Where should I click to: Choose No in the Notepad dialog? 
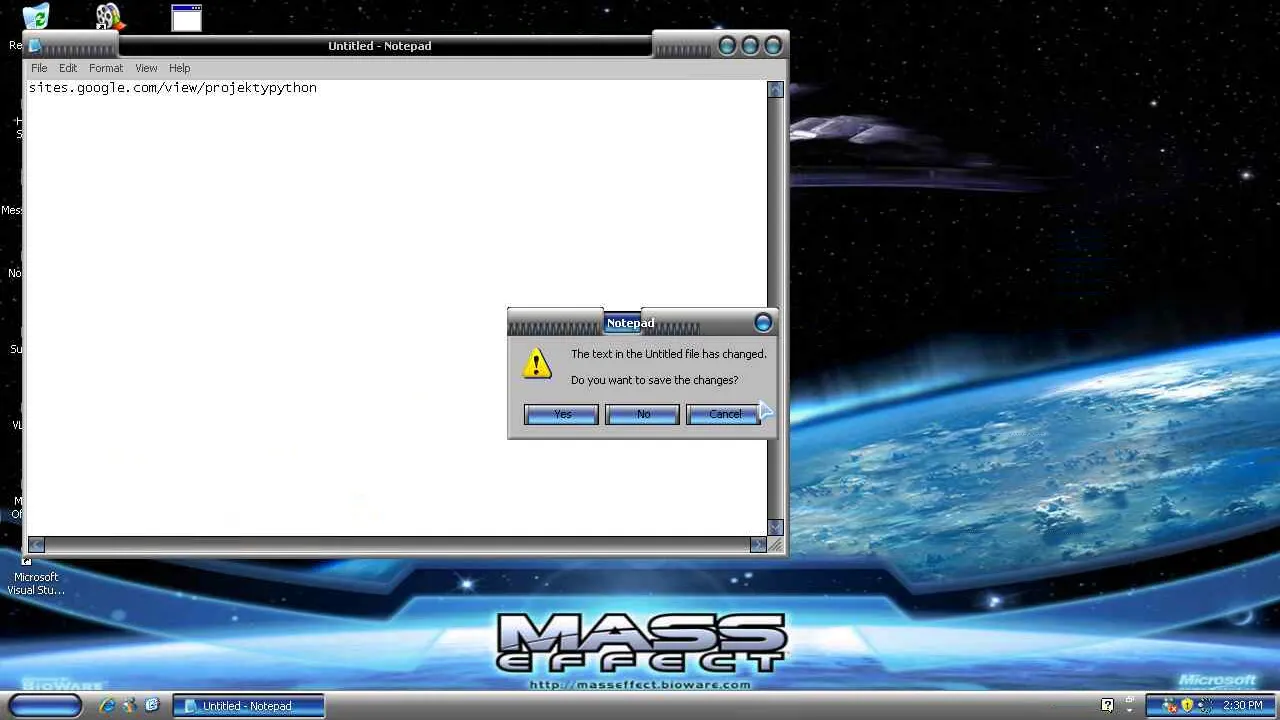[642, 414]
